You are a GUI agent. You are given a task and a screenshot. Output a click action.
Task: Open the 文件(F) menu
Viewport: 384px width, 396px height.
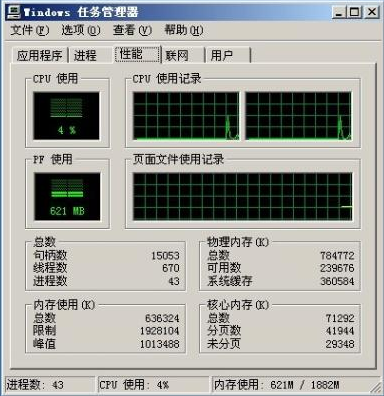point(30,30)
